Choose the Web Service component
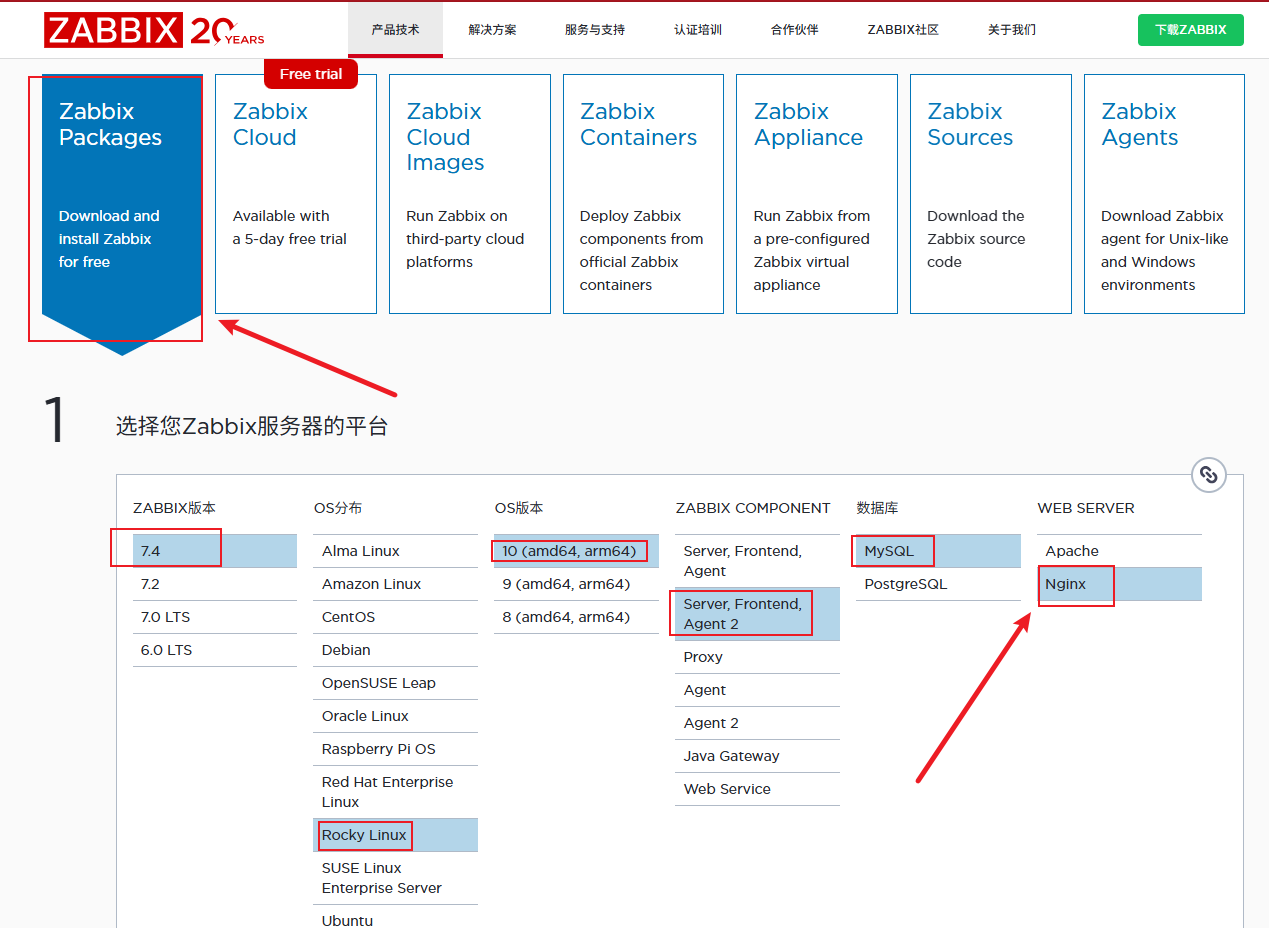This screenshot has height=928, width=1269. (758, 789)
